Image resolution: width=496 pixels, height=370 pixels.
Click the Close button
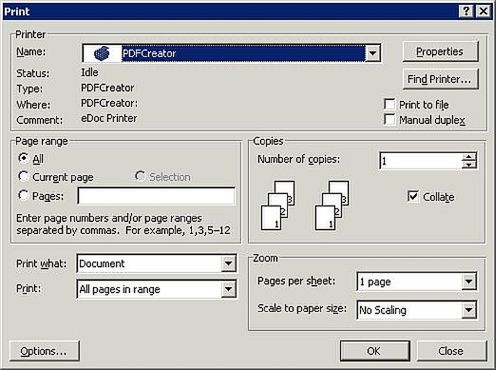tap(451, 351)
